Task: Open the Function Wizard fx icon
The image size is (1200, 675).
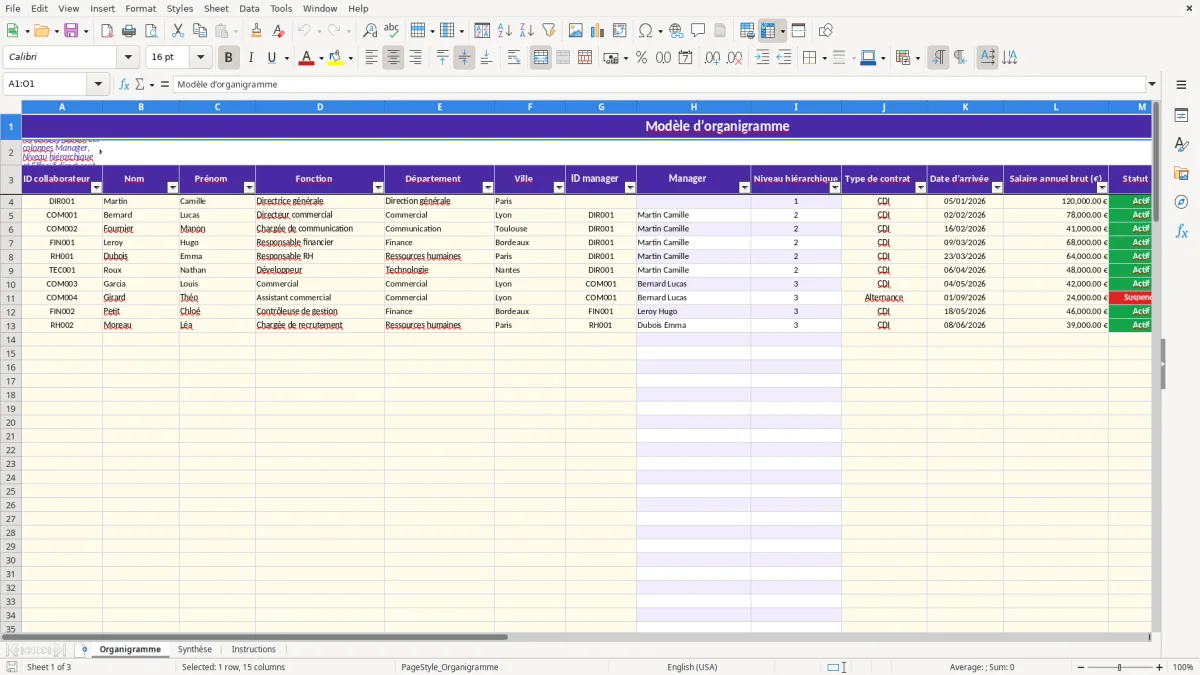Action: click(x=125, y=84)
